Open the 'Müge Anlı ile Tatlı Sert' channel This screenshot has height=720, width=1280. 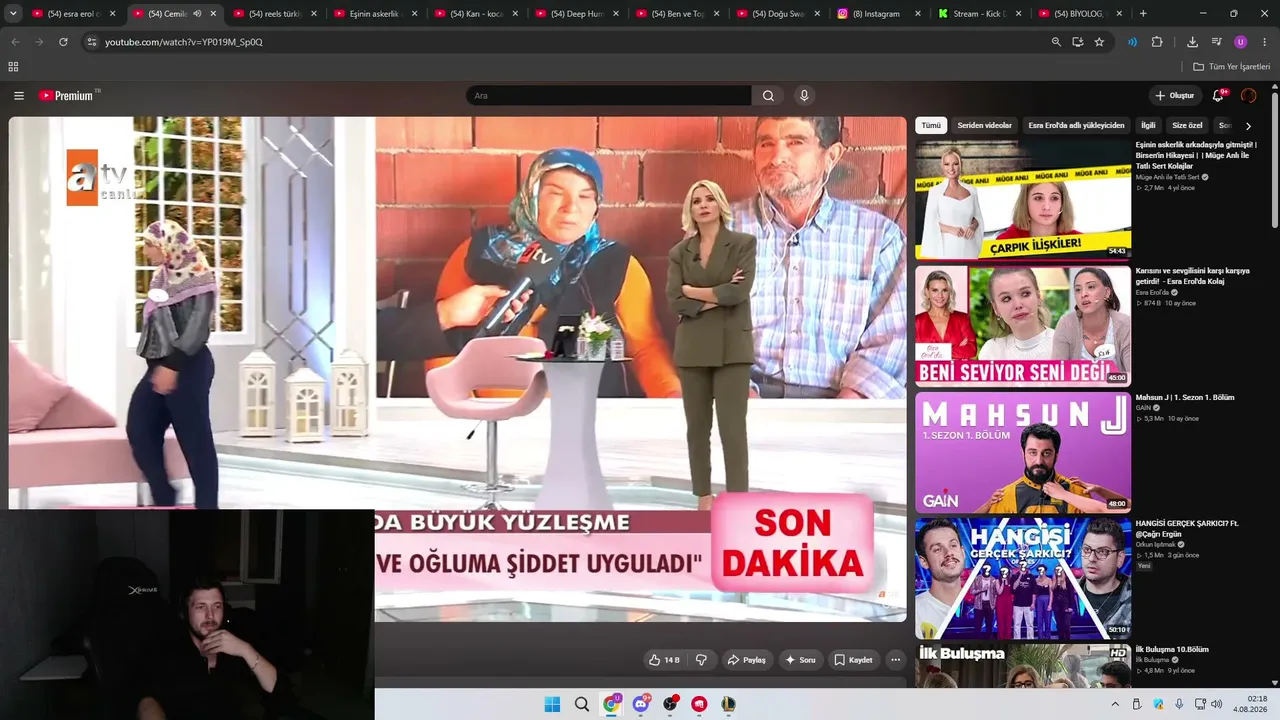[x=1167, y=177]
